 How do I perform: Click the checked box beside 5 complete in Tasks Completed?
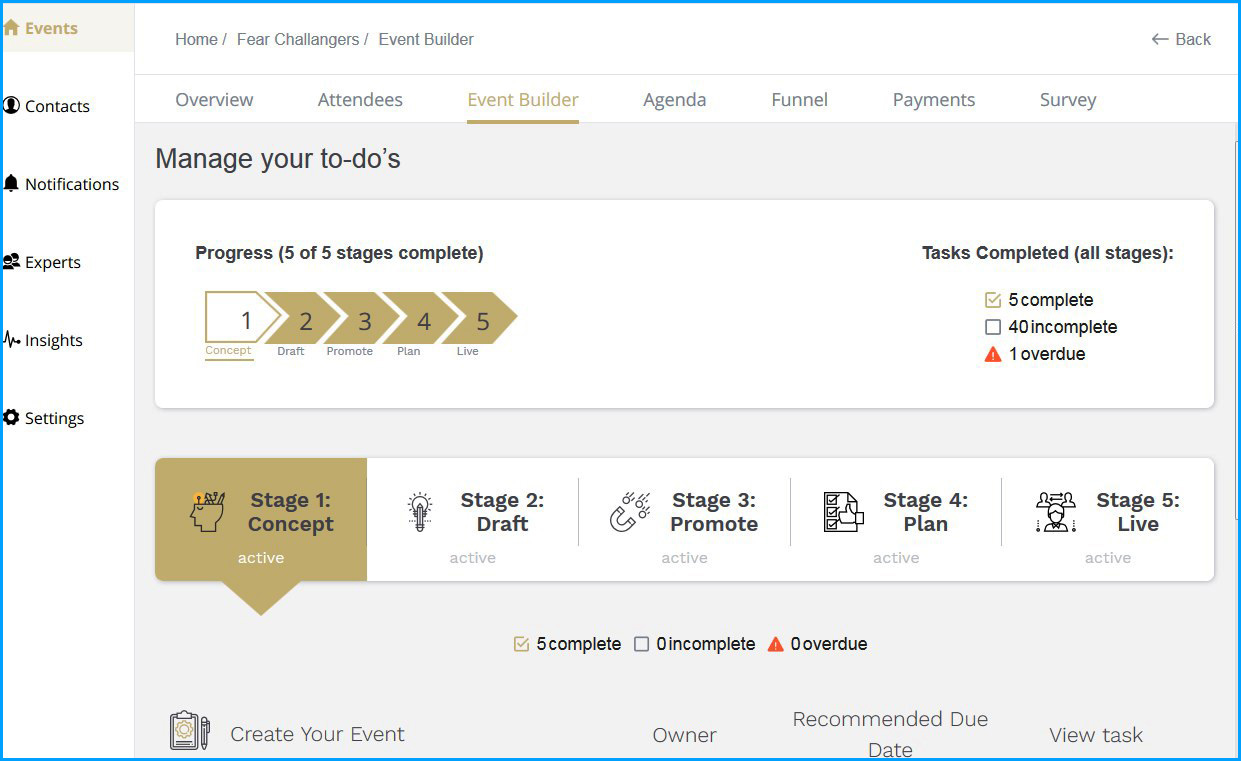[993, 300]
